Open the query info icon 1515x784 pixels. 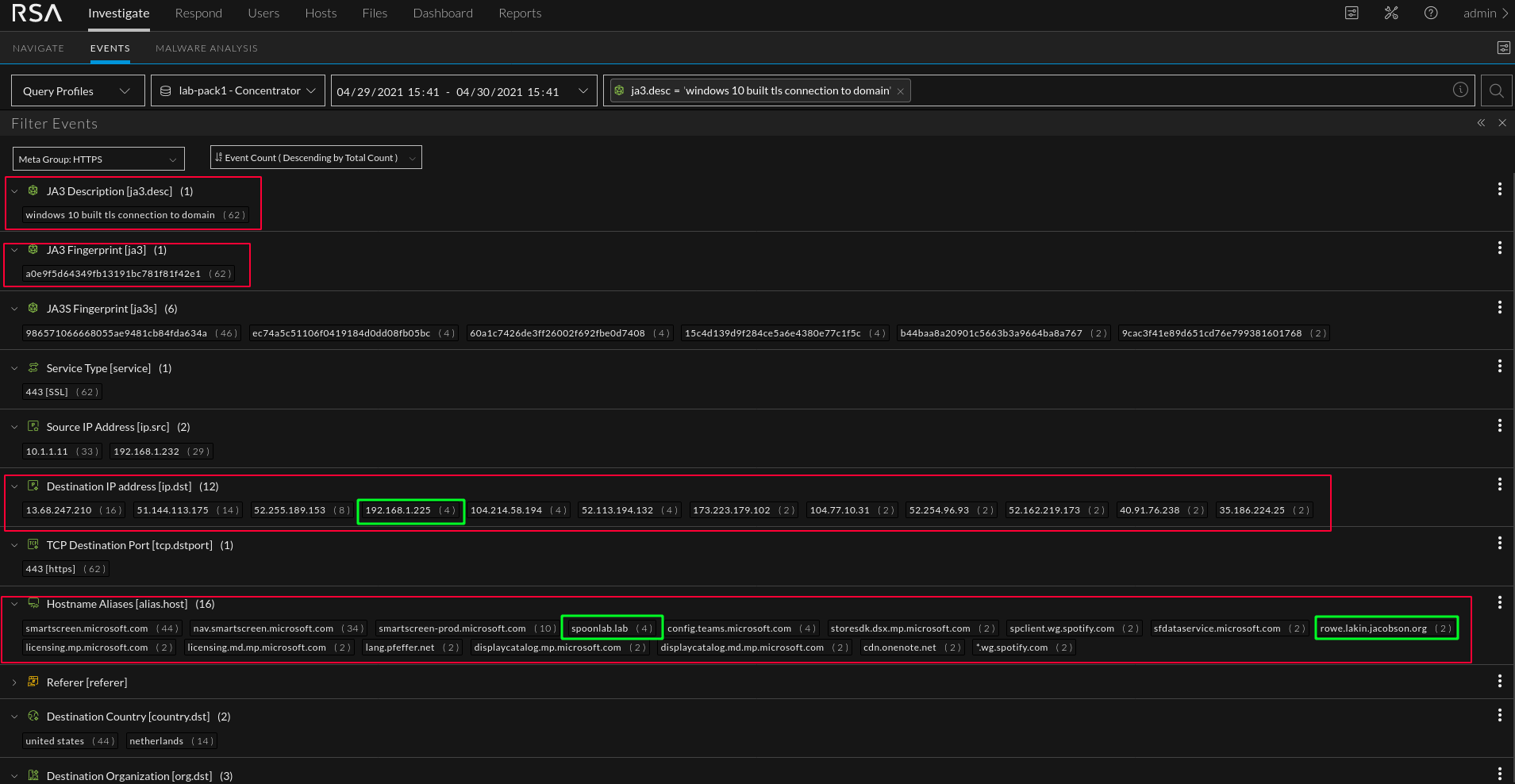(1459, 90)
